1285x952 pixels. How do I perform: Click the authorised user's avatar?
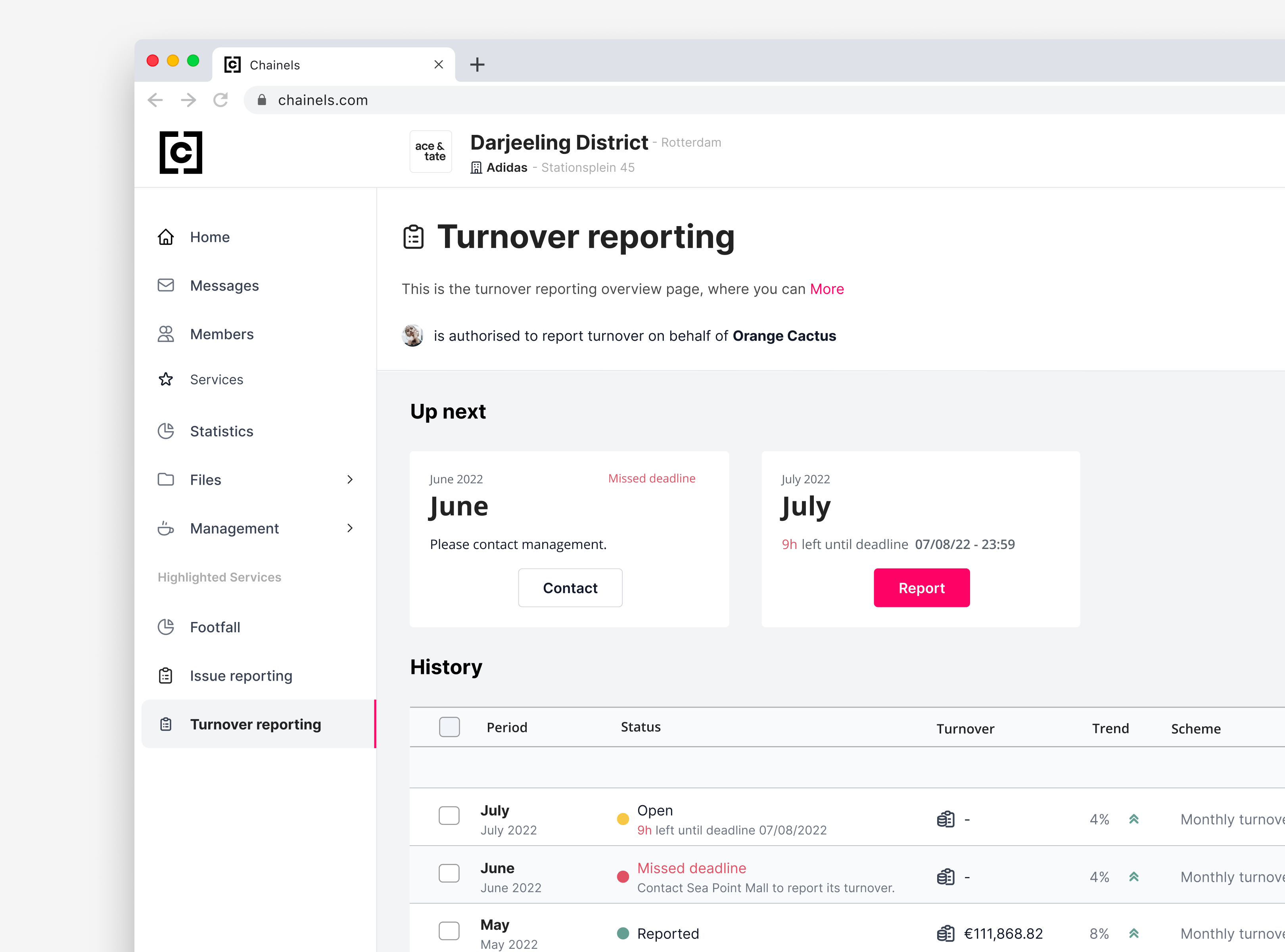point(412,336)
